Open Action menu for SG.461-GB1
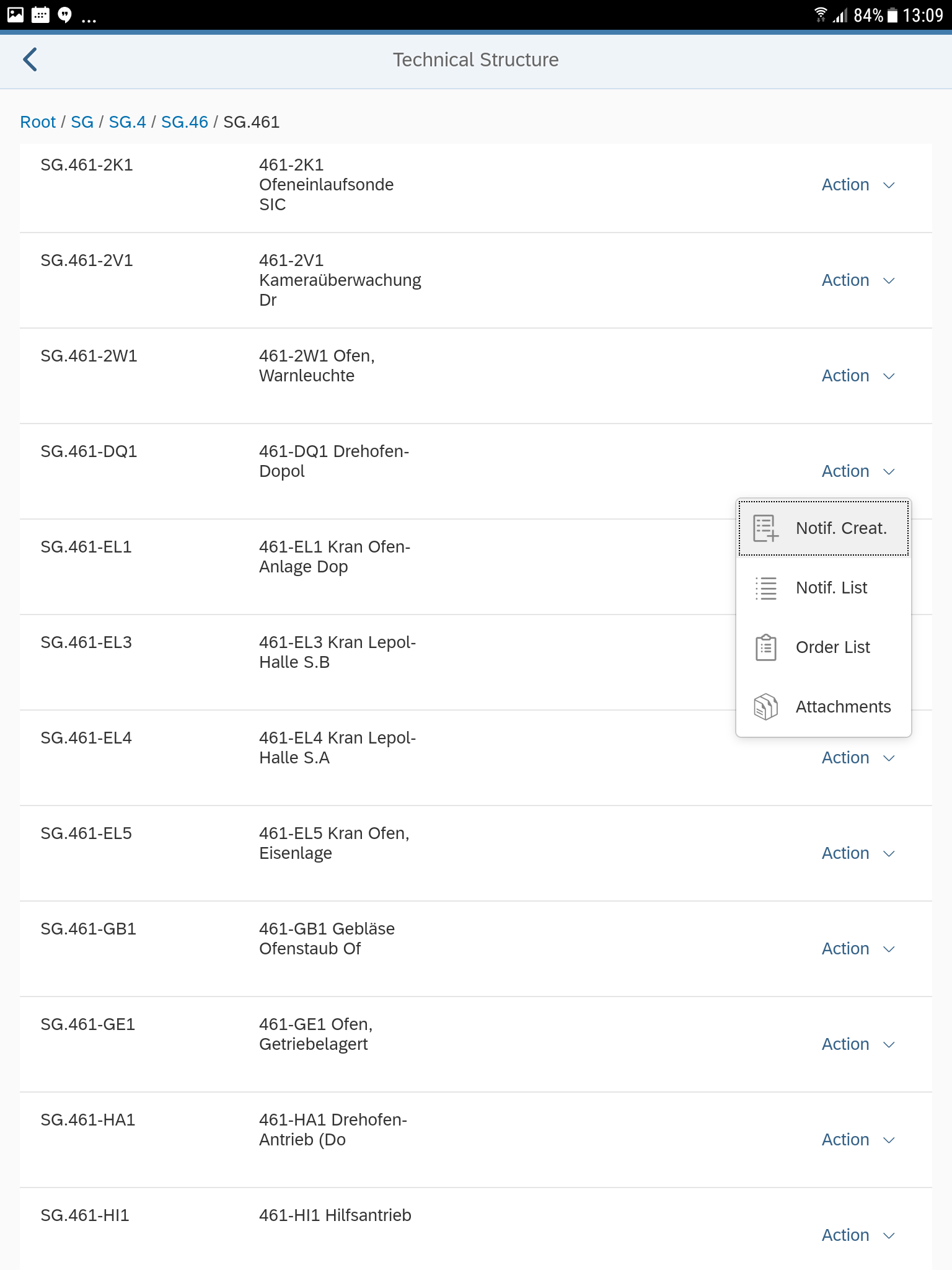Viewport: 952px width, 1270px height. 858,949
